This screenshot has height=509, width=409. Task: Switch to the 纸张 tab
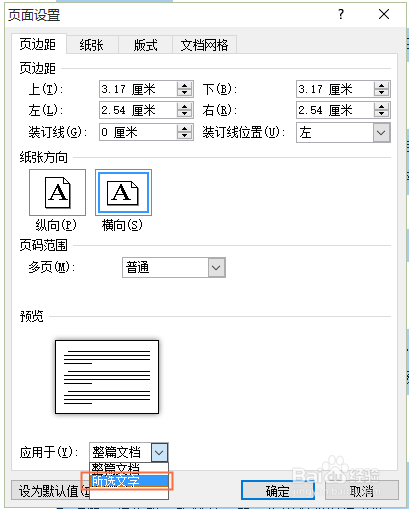point(92,45)
